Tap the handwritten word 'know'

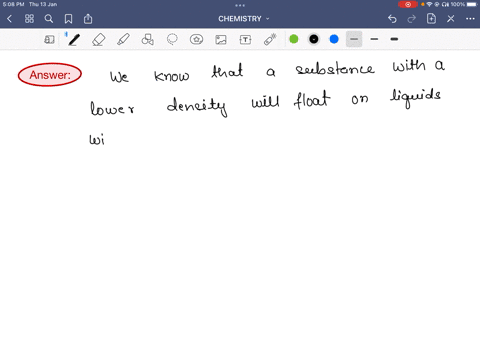click(172, 76)
